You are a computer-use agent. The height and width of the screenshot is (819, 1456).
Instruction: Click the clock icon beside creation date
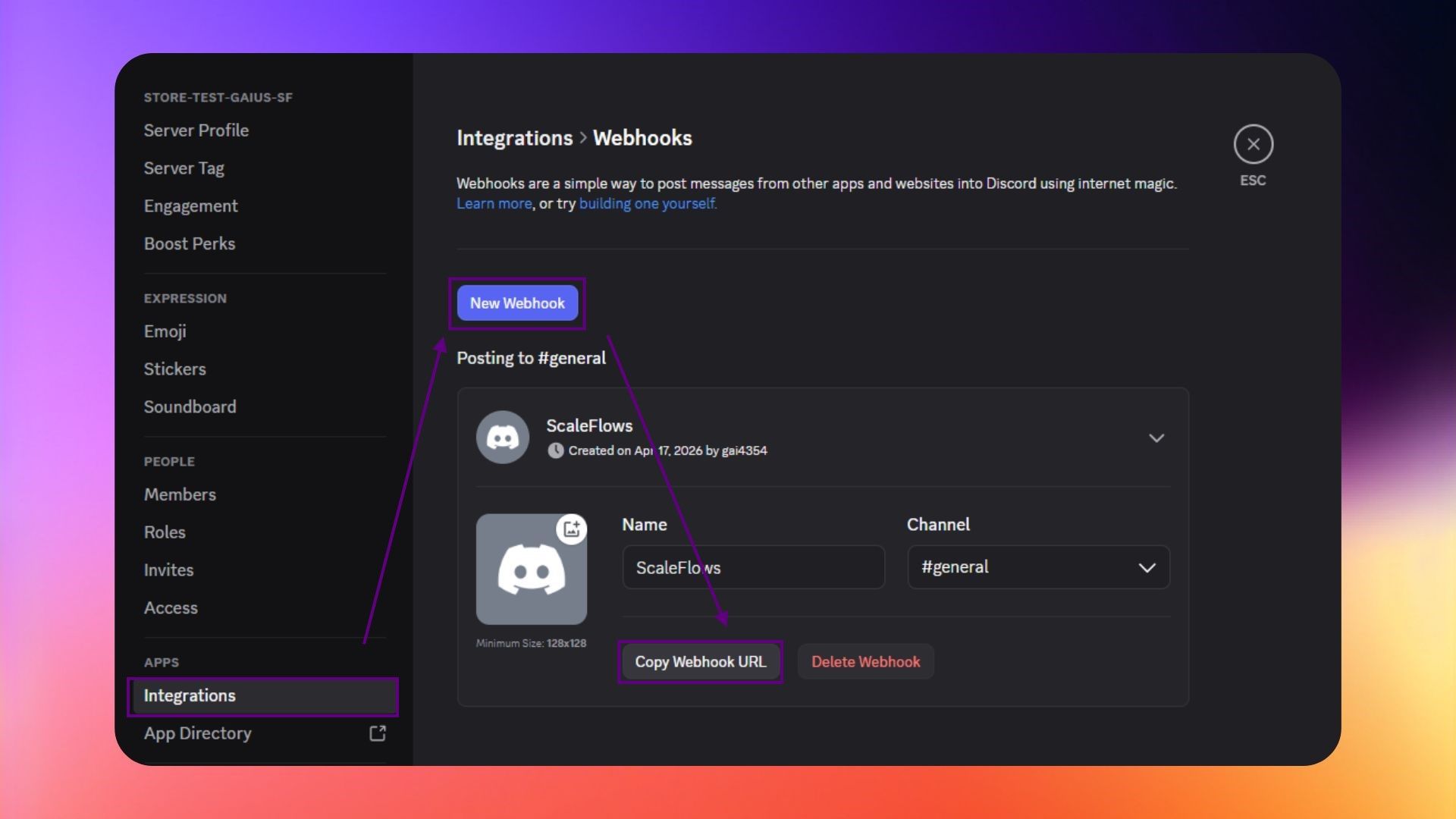point(556,450)
